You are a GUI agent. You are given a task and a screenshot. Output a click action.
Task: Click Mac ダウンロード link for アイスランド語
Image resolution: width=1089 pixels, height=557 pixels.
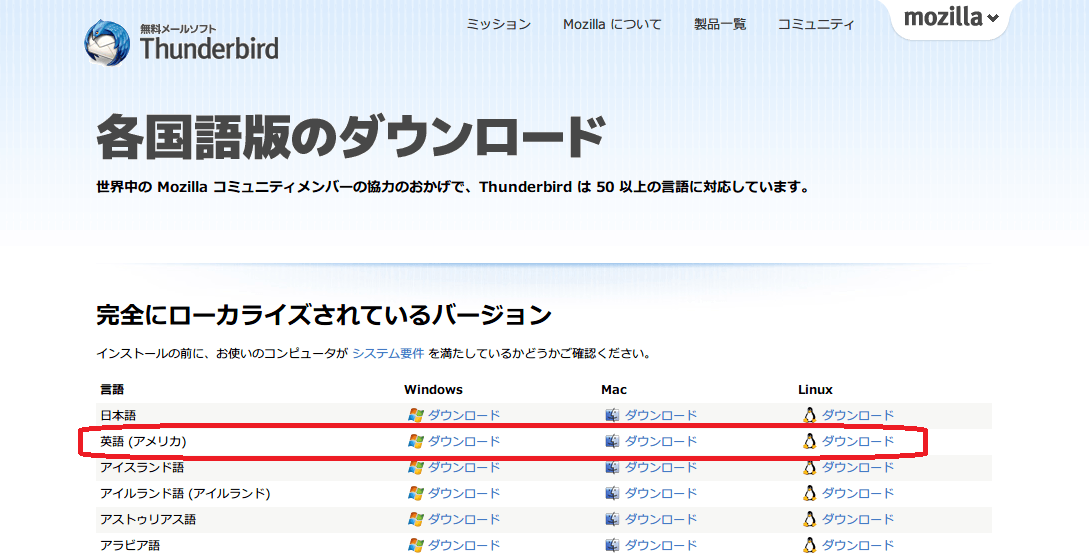(x=661, y=467)
